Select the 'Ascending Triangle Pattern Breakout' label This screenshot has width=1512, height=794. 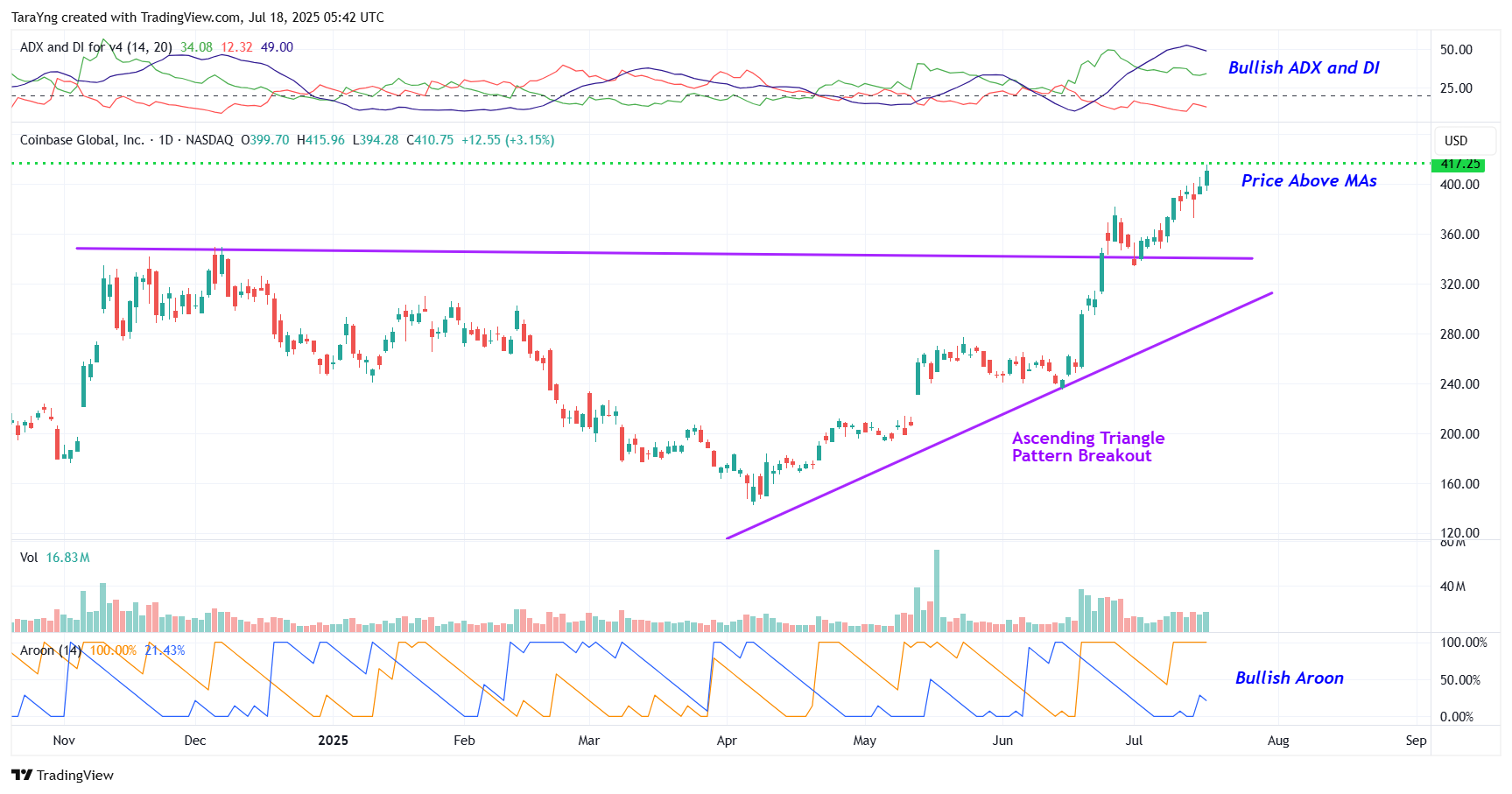point(1088,446)
